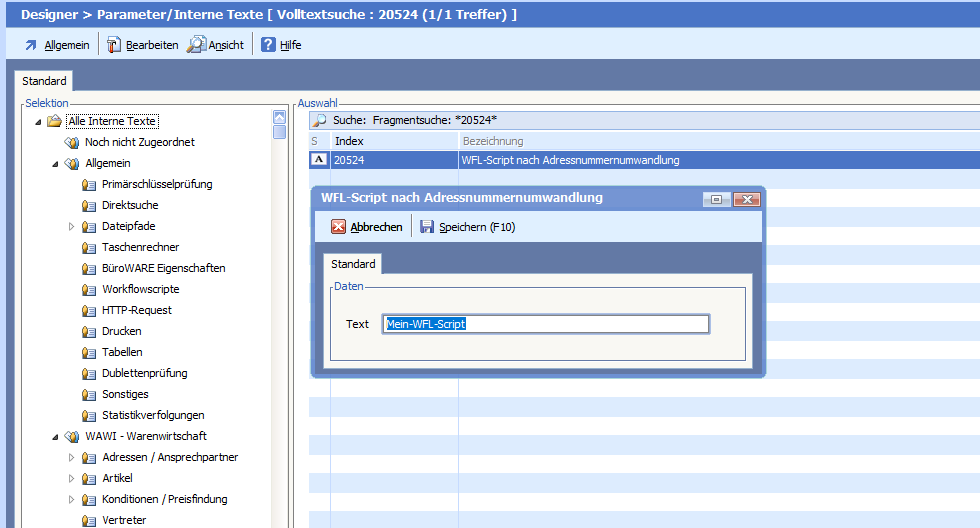Expand the Adressen / Ansprechpartner node
Screen dimensions: 980x528
(71, 457)
